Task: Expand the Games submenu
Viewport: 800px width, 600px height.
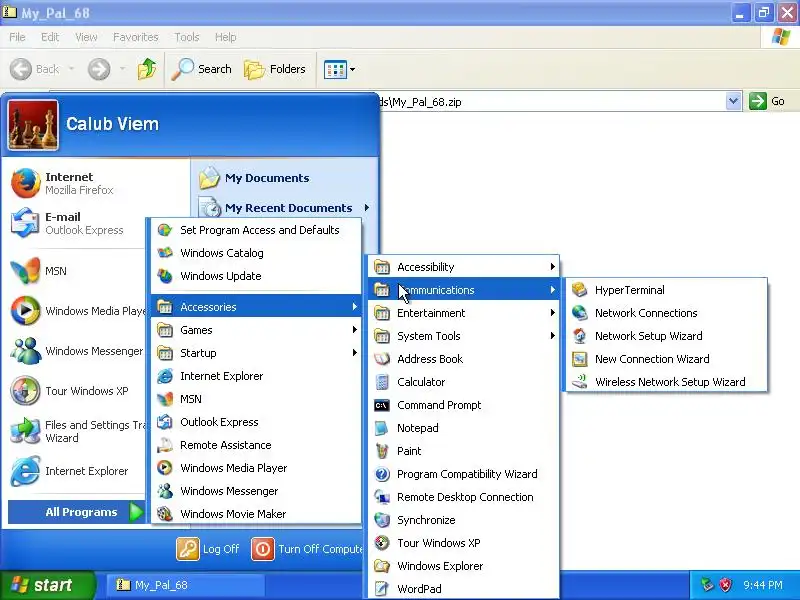Action: pos(256,330)
